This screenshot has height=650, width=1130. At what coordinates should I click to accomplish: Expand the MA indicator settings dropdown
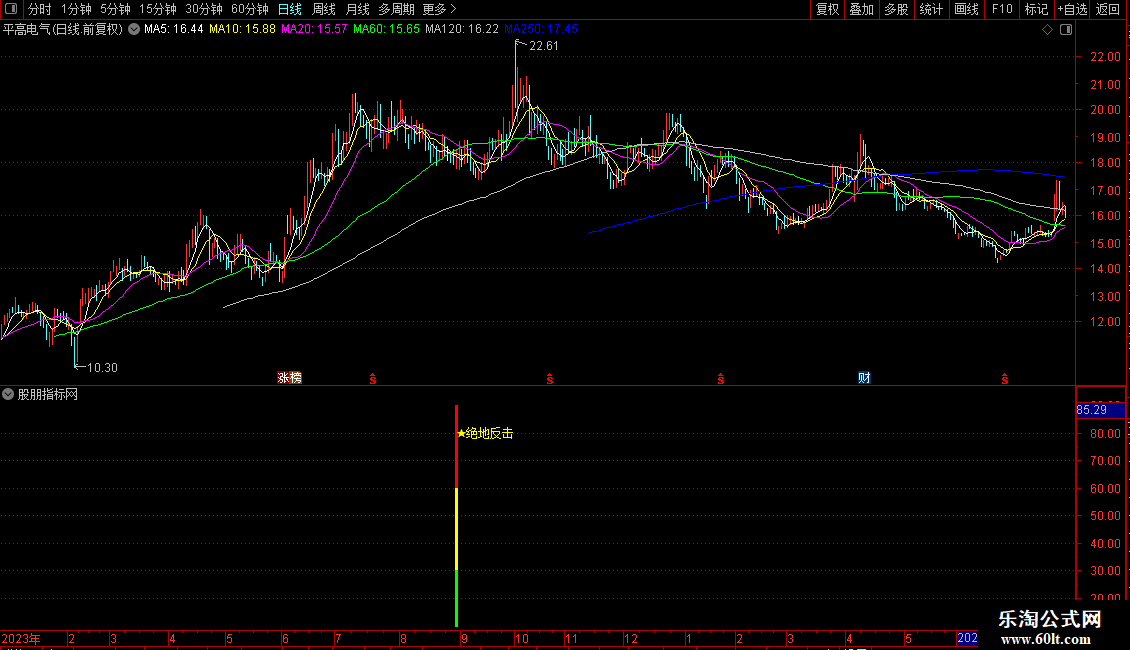point(134,30)
